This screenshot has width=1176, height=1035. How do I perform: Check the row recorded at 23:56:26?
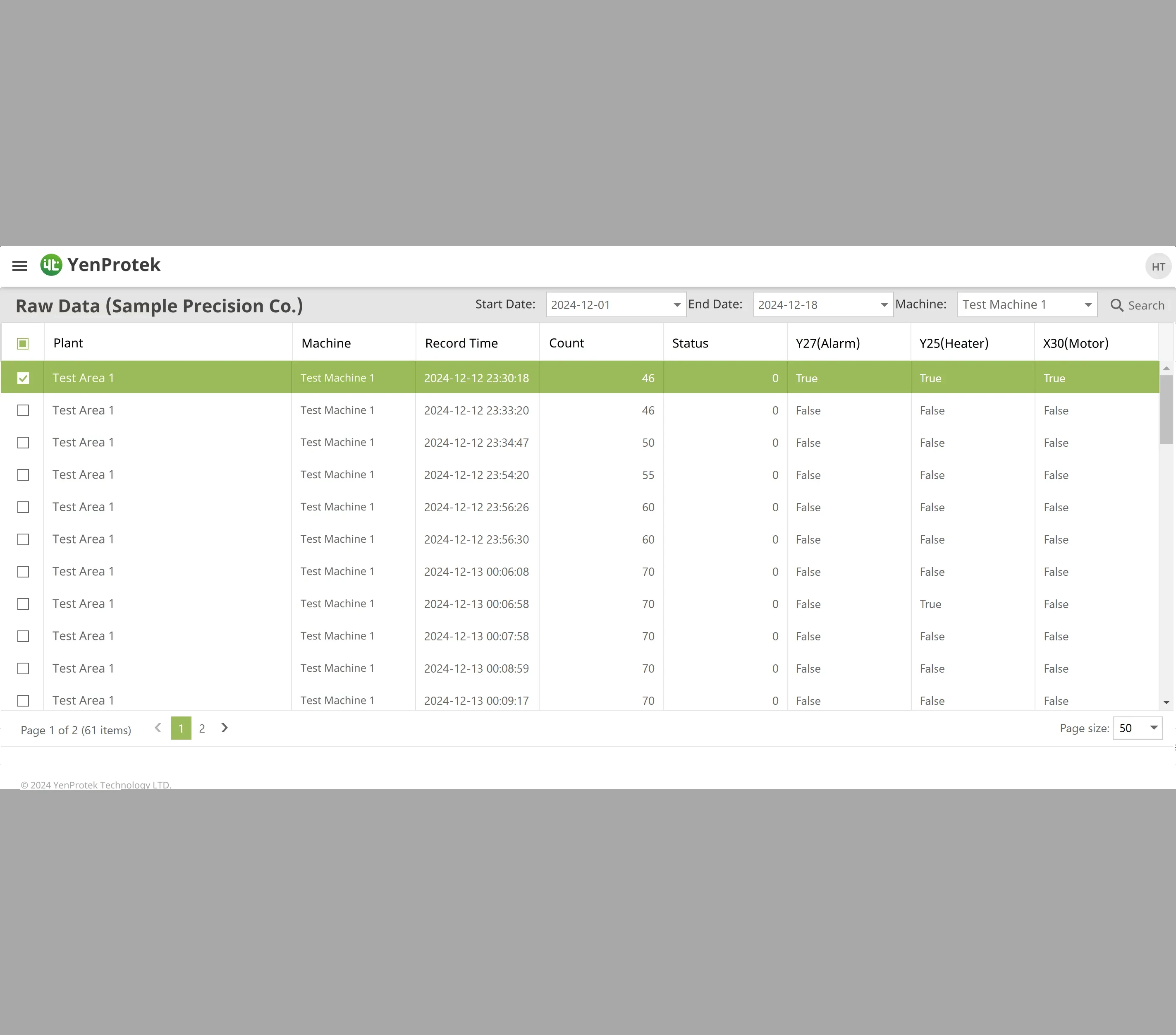pyautogui.click(x=23, y=507)
